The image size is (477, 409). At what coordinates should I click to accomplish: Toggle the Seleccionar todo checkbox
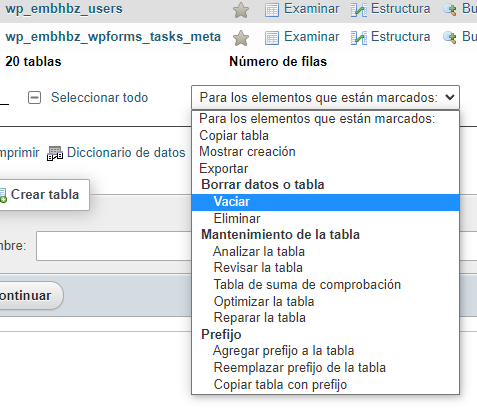point(34,98)
